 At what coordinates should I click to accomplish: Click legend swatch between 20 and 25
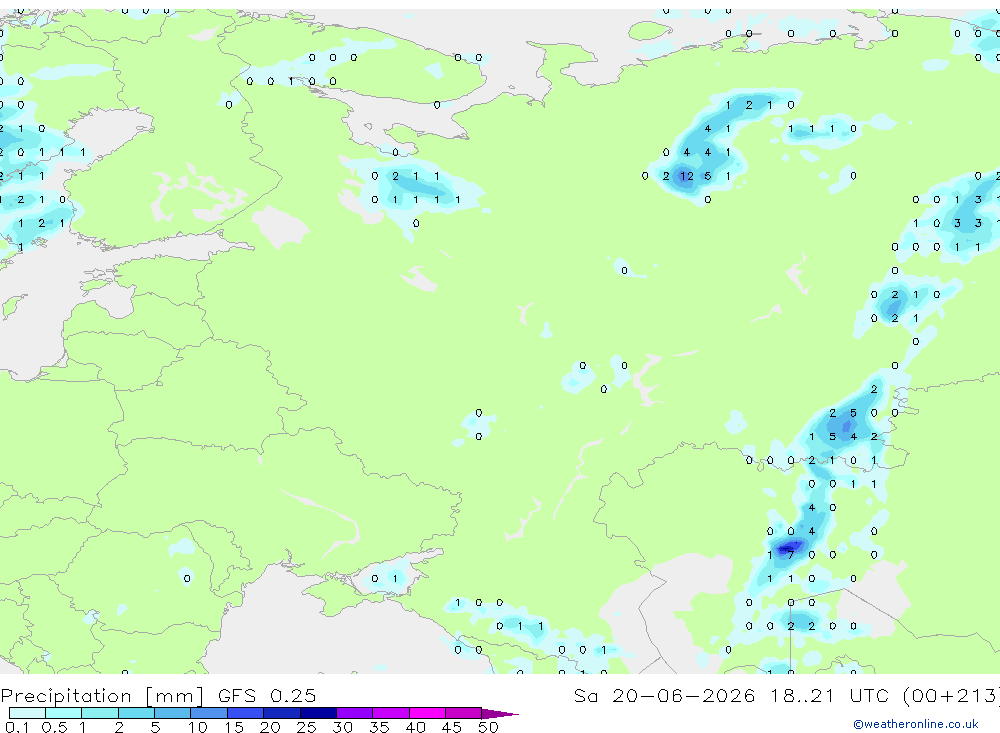tap(282, 713)
